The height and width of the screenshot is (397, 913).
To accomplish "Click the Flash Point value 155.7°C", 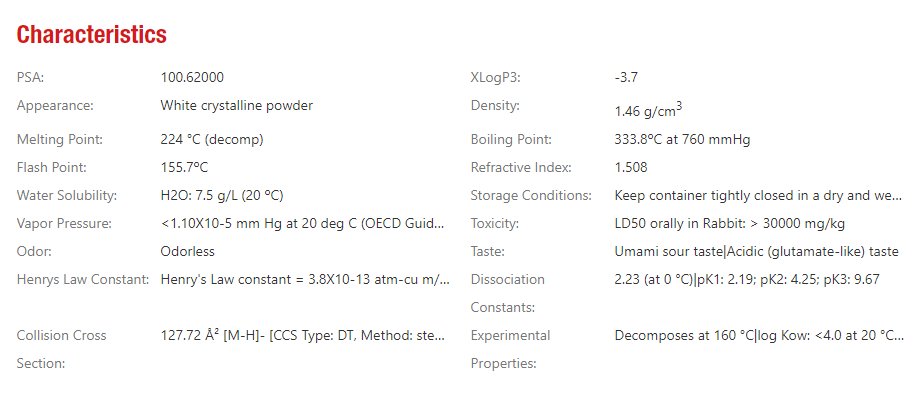I will (x=184, y=168).
